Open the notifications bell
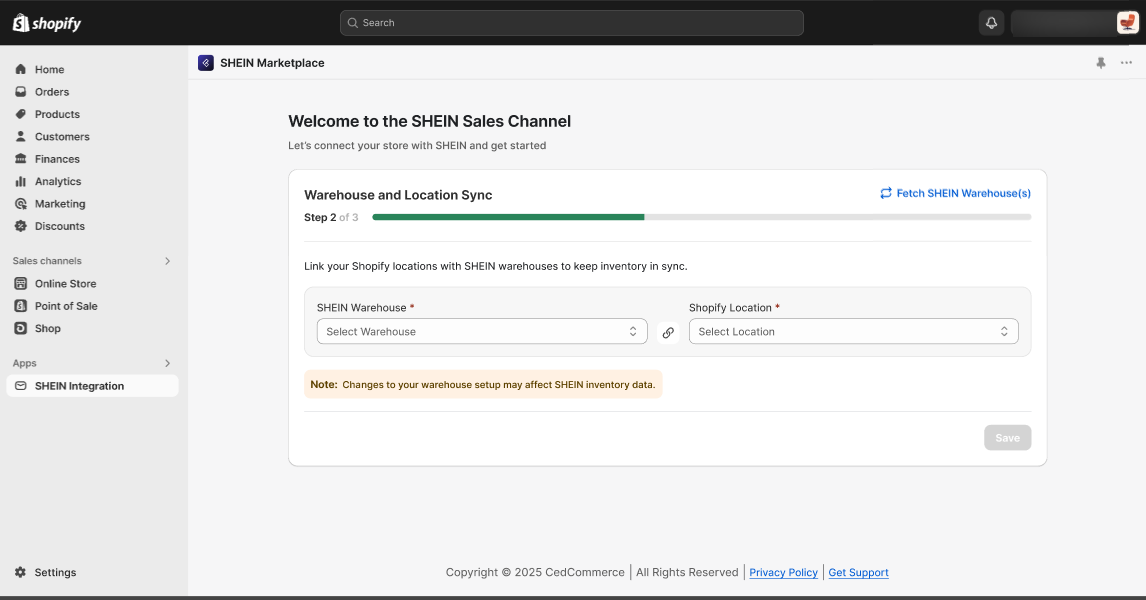 coord(991,23)
